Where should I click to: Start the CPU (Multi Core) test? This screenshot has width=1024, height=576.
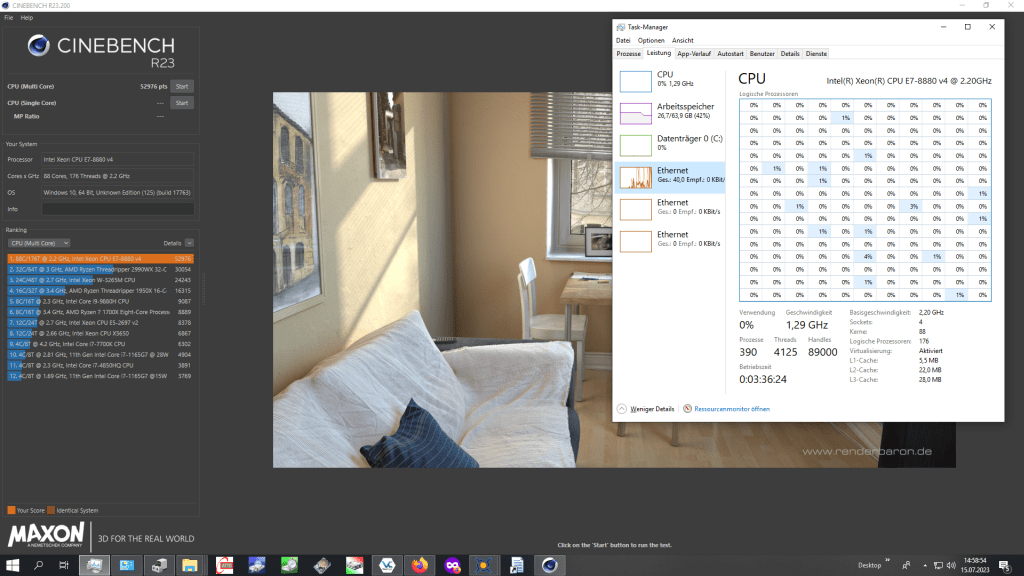[182, 86]
